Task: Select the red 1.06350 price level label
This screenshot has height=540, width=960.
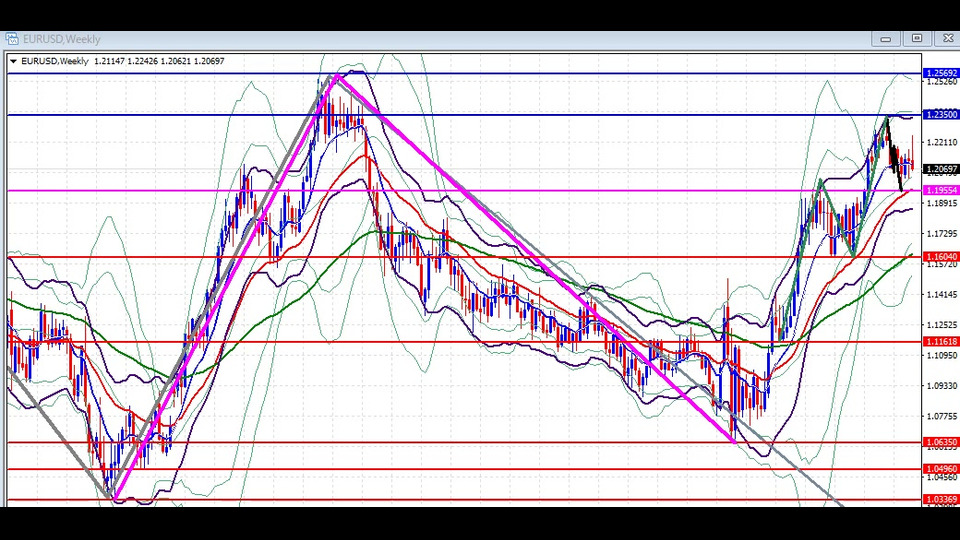Action: coord(941,441)
